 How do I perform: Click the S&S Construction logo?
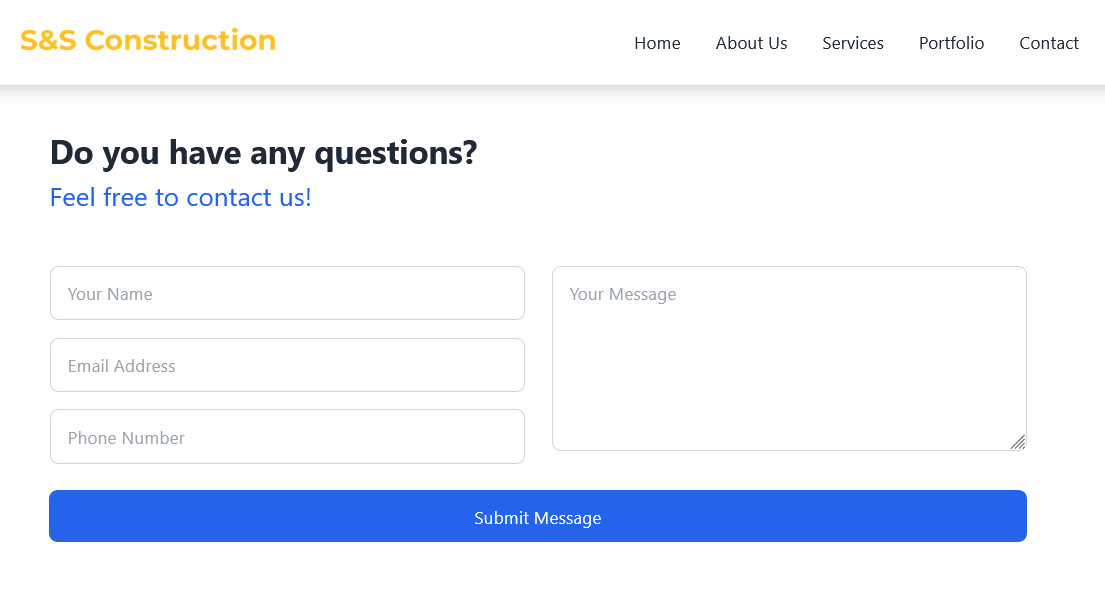[148, 41]
